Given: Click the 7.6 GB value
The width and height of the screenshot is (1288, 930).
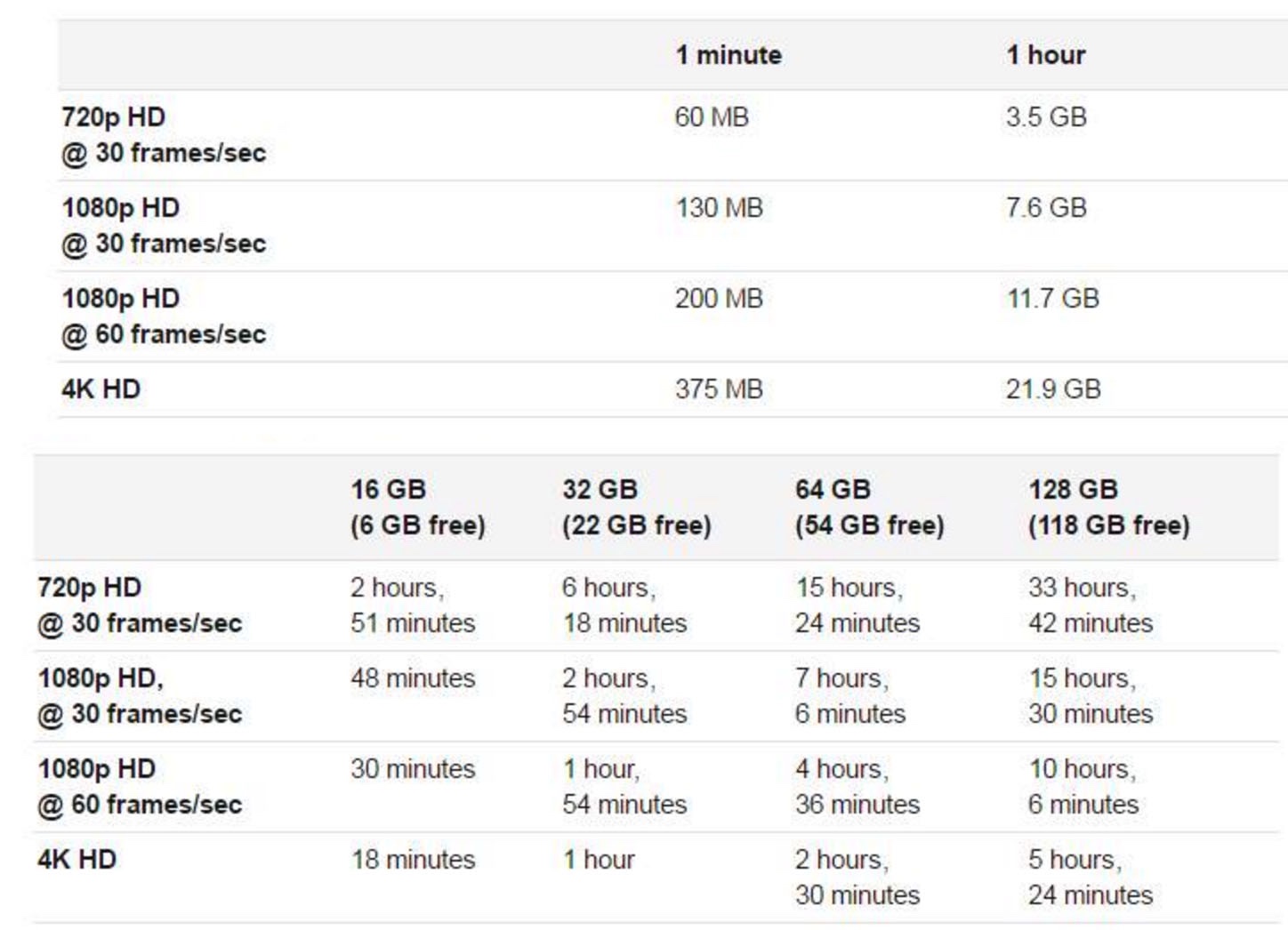Looking at the screenshot, I should coord(1046,208).
